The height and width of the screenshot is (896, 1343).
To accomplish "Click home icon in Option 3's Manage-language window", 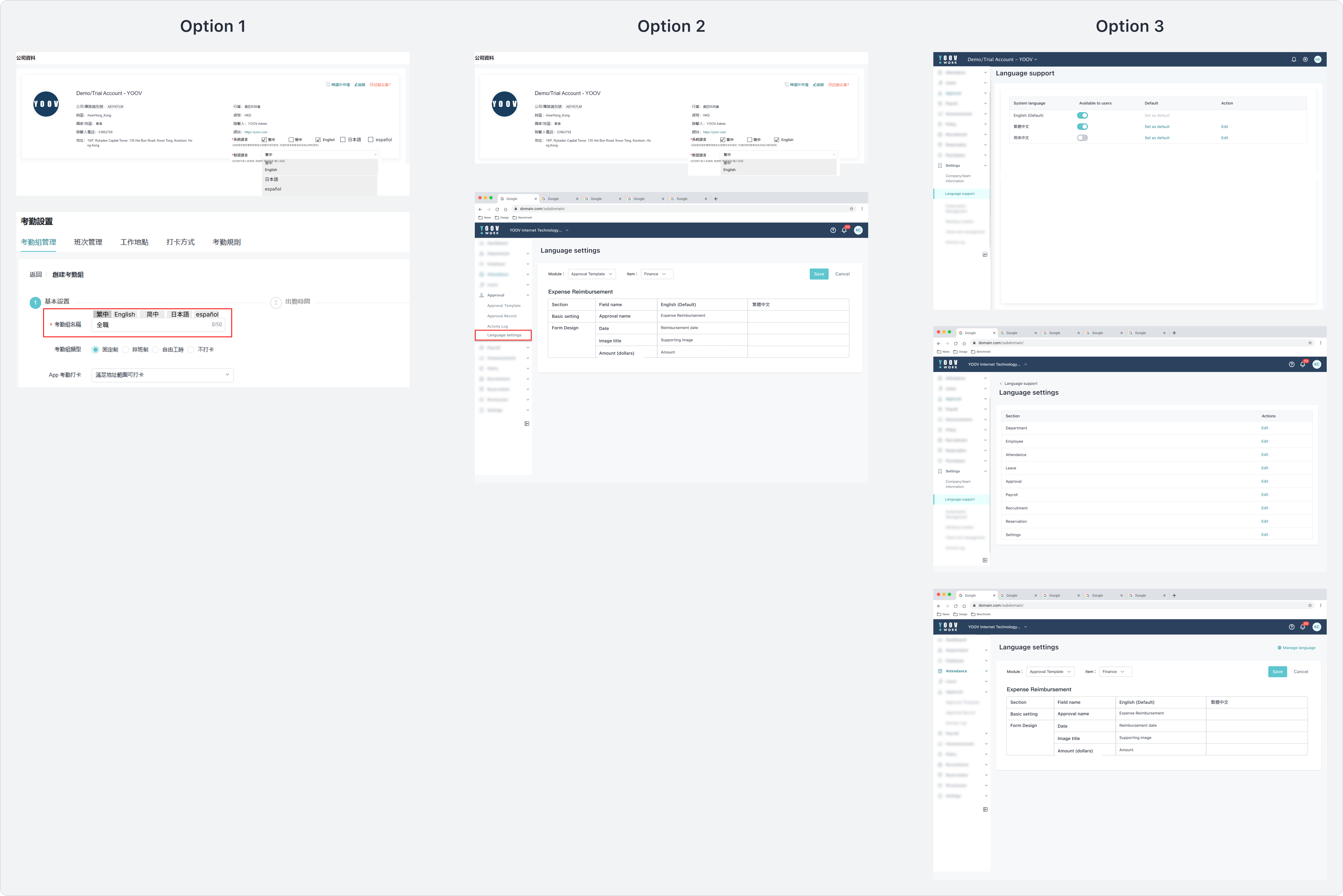I will 964,606.
